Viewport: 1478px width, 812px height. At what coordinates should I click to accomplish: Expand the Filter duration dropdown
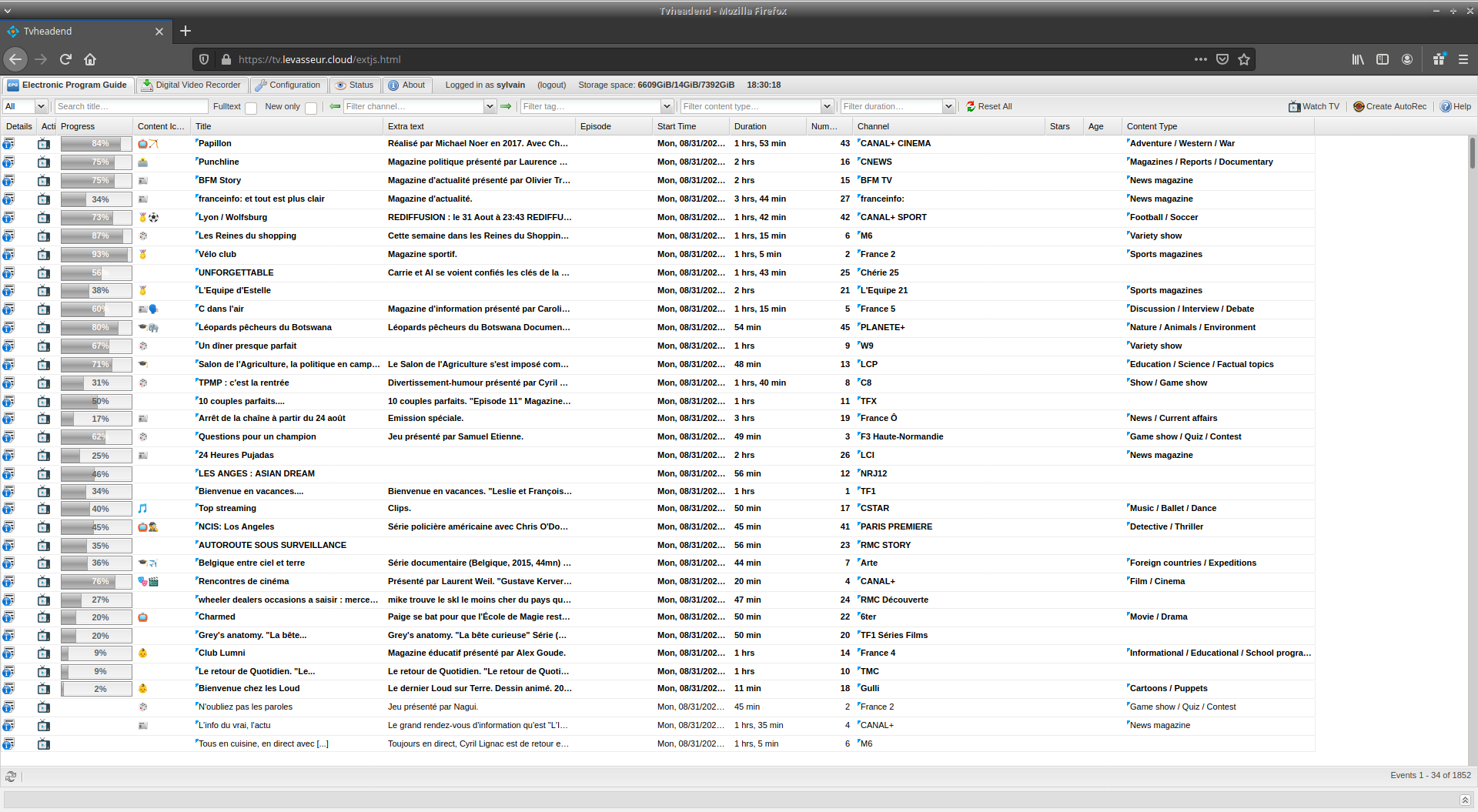coord(948,106)
